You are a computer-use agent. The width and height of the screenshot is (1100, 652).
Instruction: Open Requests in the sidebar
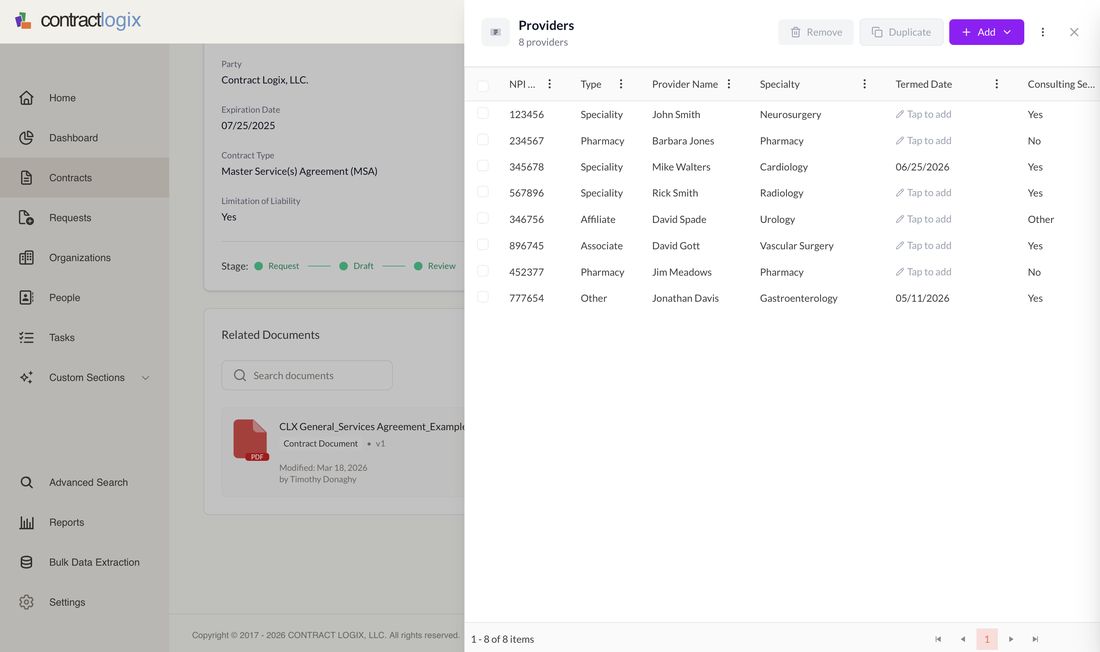click(x=84, y=218)
